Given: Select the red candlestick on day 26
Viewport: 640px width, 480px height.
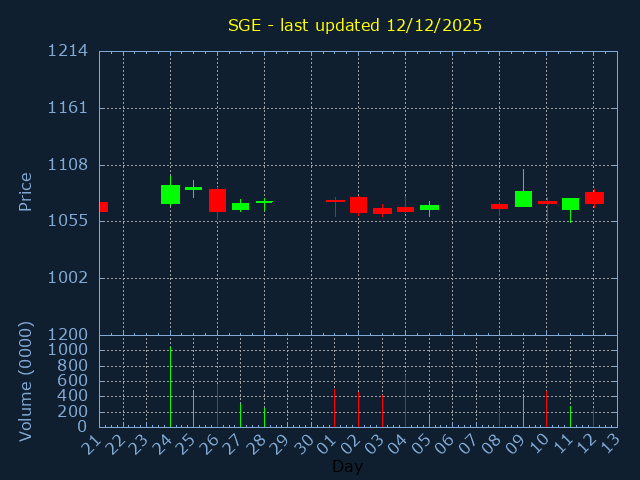Looking at the screenshot, I should (x=217, y=200).
